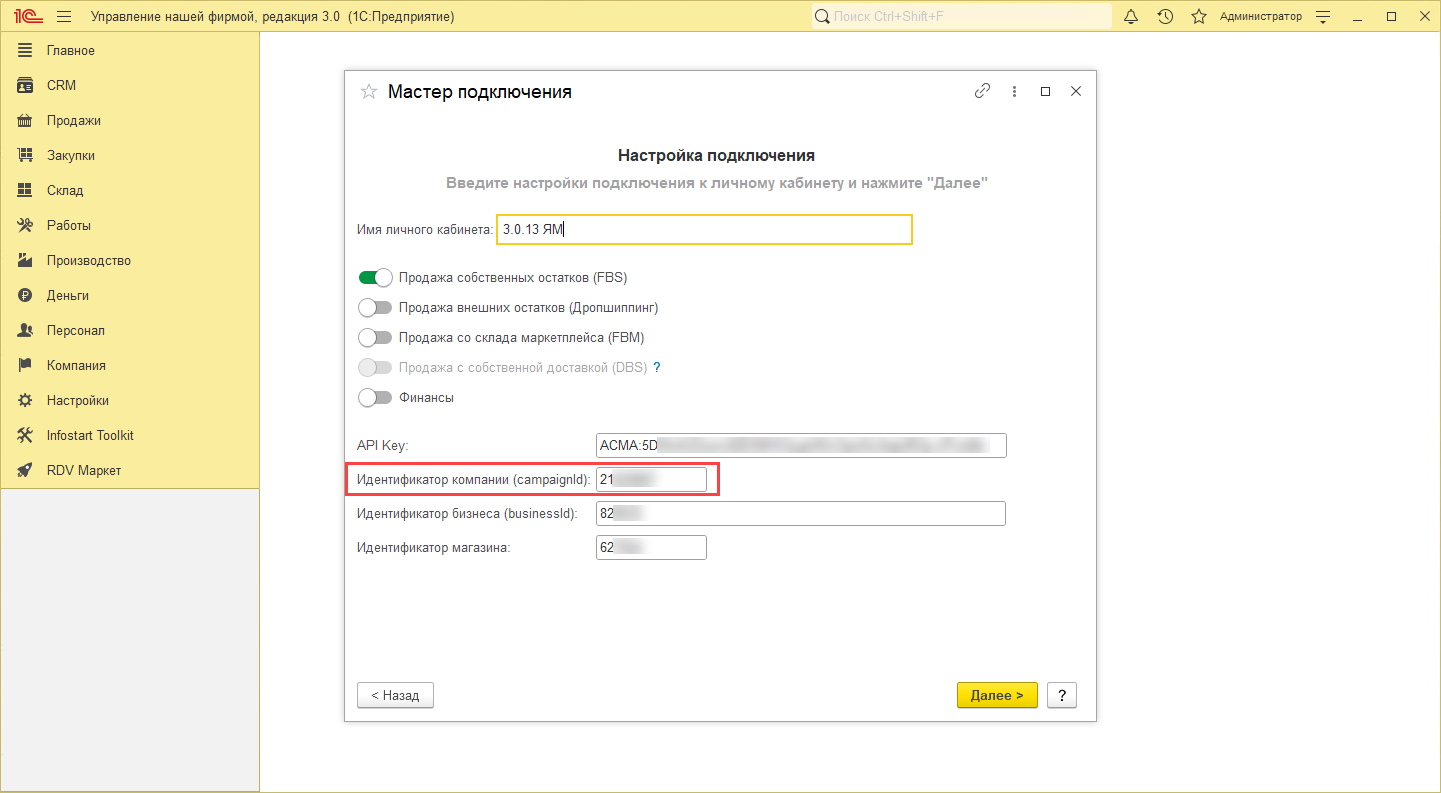This screenshot has width=1441, height=793.
Task: Open help with the ? button
Action: (x=1062, y=695)
